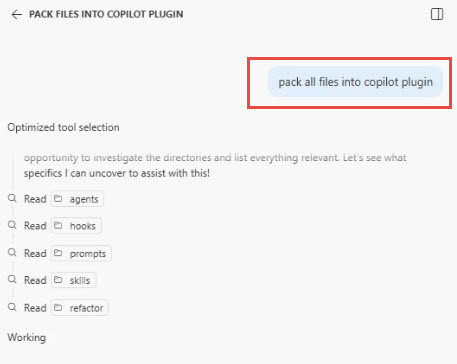Click the folder icon in refactor chip

point(58,307)
